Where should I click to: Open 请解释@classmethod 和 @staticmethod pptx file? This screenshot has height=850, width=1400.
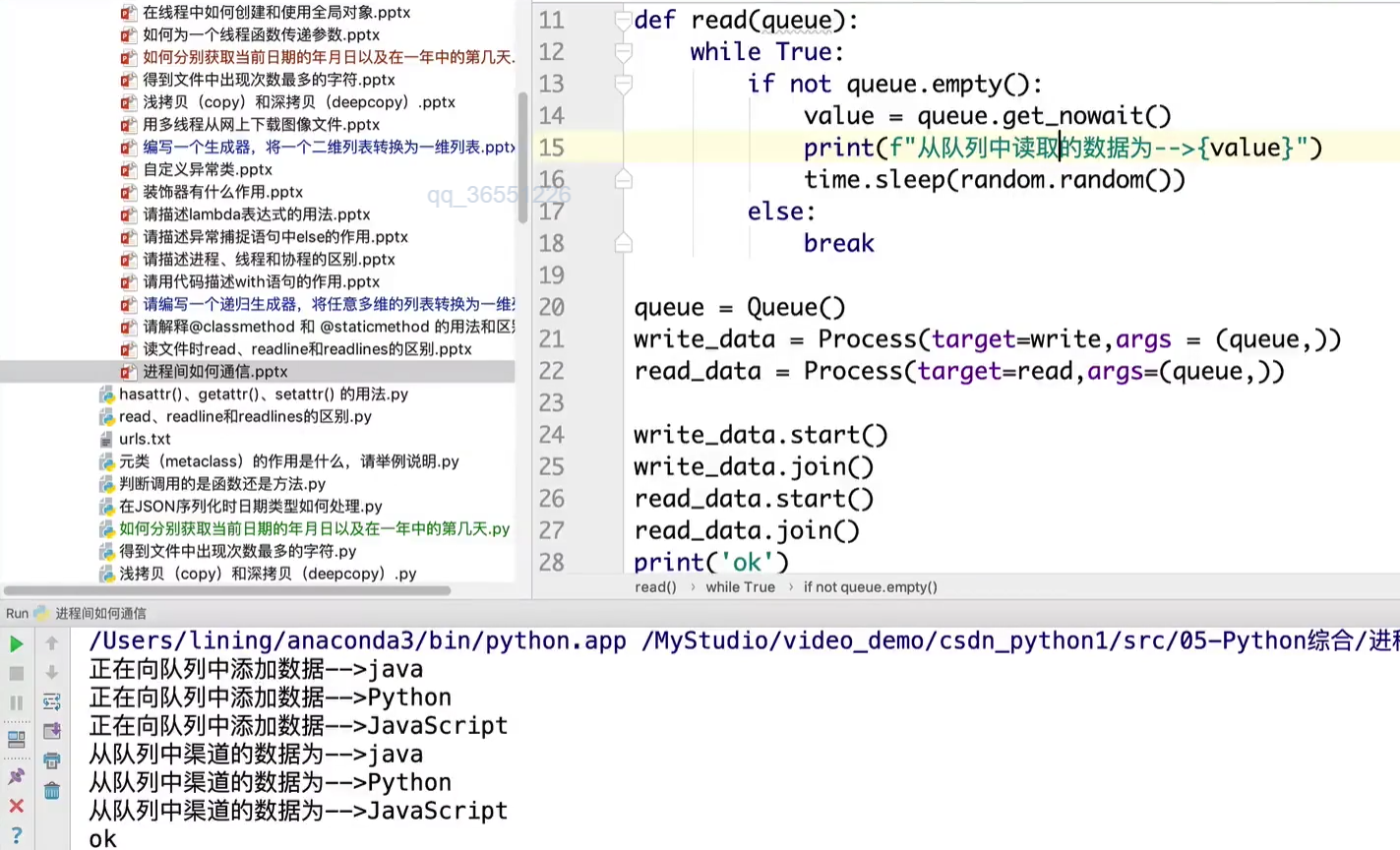329,327
